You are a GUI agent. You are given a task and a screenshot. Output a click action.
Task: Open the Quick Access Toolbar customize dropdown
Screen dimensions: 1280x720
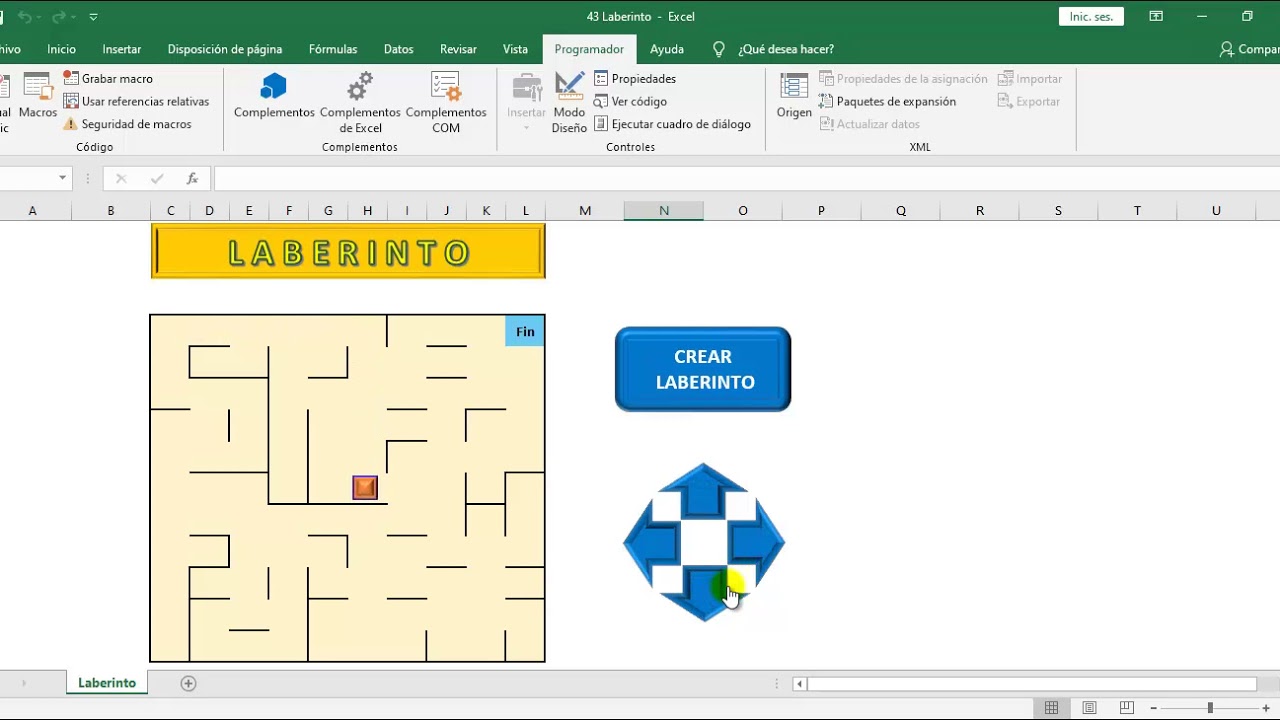pos(93,17)
